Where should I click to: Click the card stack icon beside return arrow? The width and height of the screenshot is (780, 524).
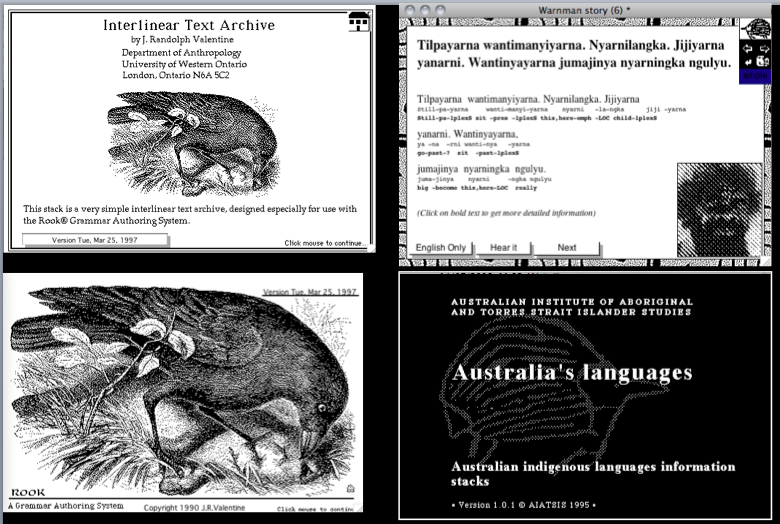click(x=763, y=62)
